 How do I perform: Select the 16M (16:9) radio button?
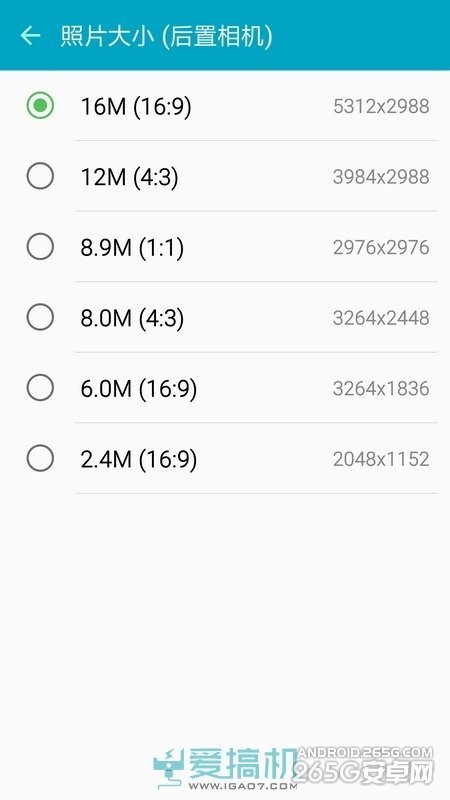click(40, 106)
